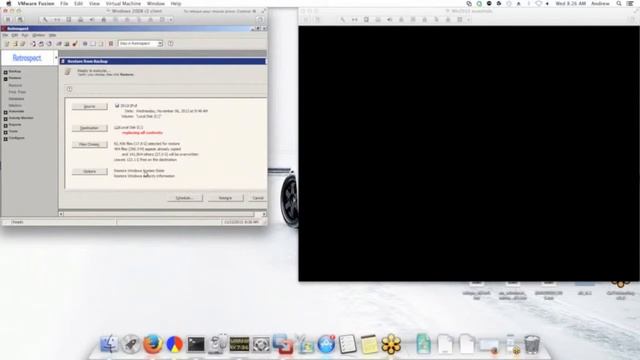Launch Firefox from the Dock
Screen dimensions: 640x360
[153, 344]
